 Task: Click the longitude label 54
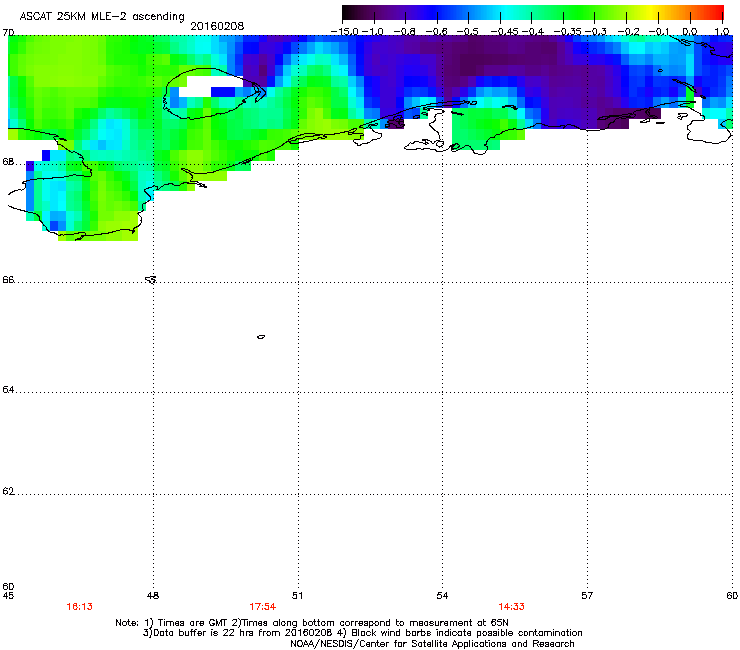[x=442, y=596]
